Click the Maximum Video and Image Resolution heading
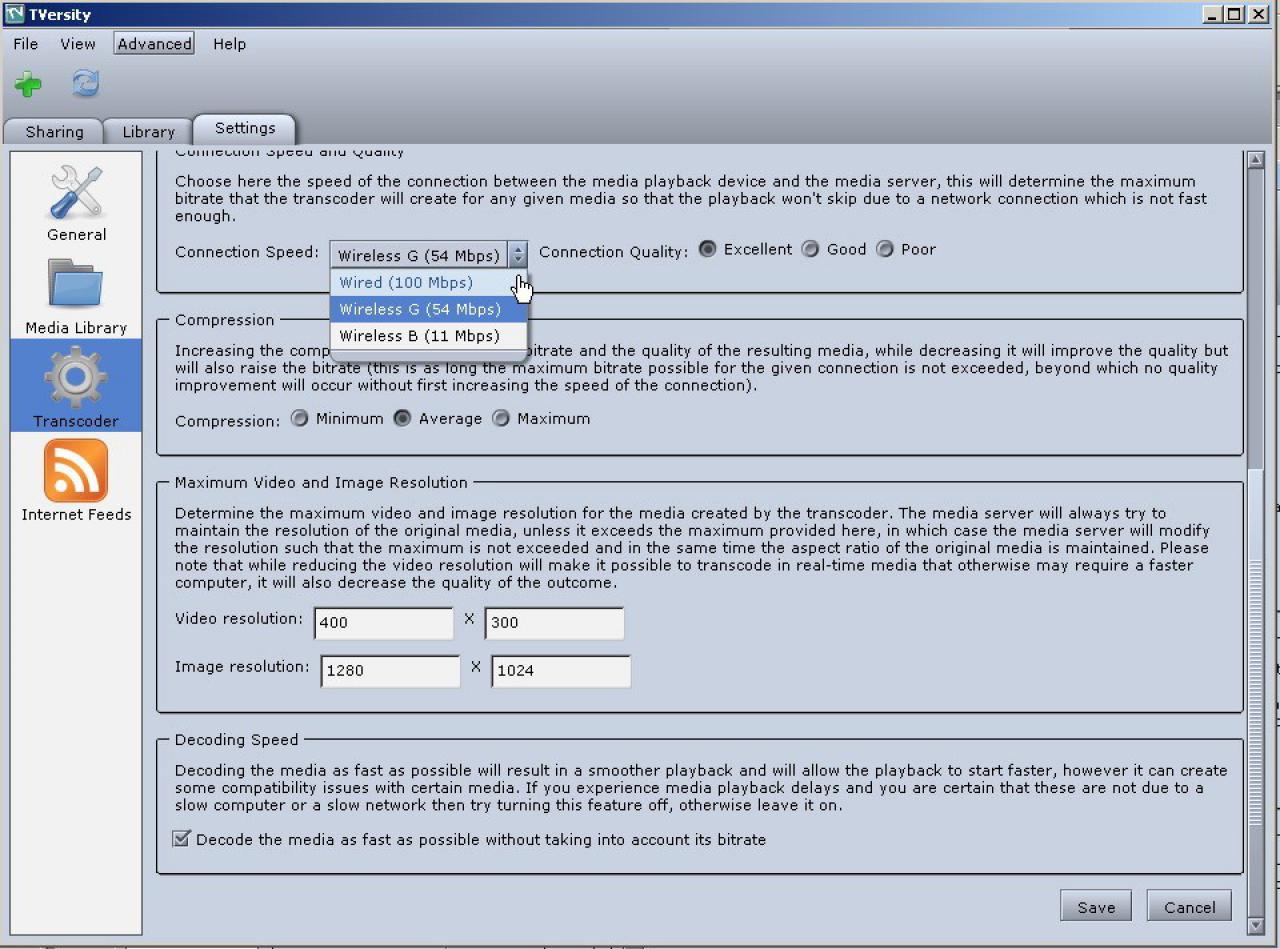This screenshot has width=1280, height=949. click(x=321, y=482)
